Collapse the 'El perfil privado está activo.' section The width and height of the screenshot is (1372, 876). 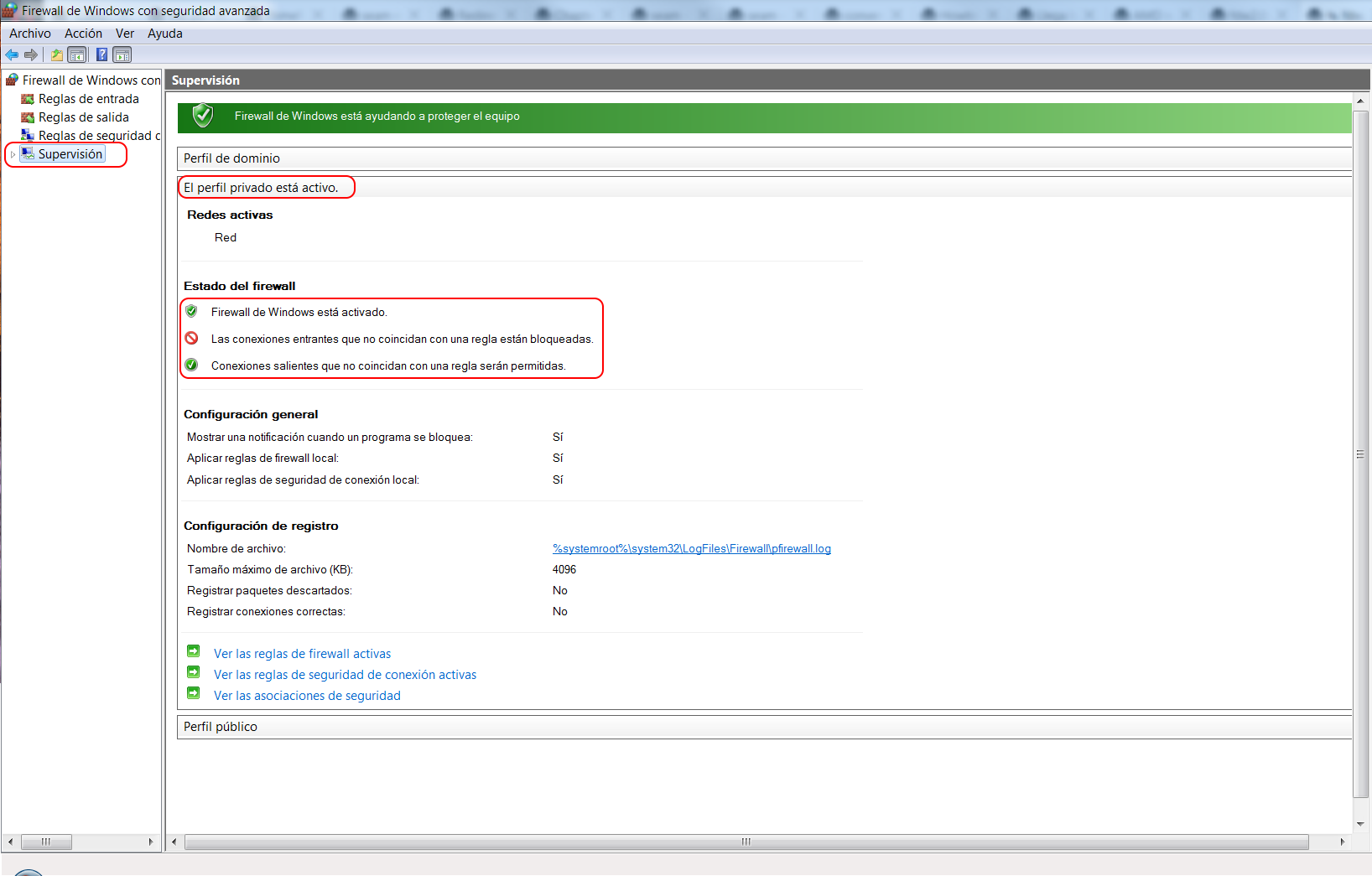pyautogui.click(x=764, y=187)
